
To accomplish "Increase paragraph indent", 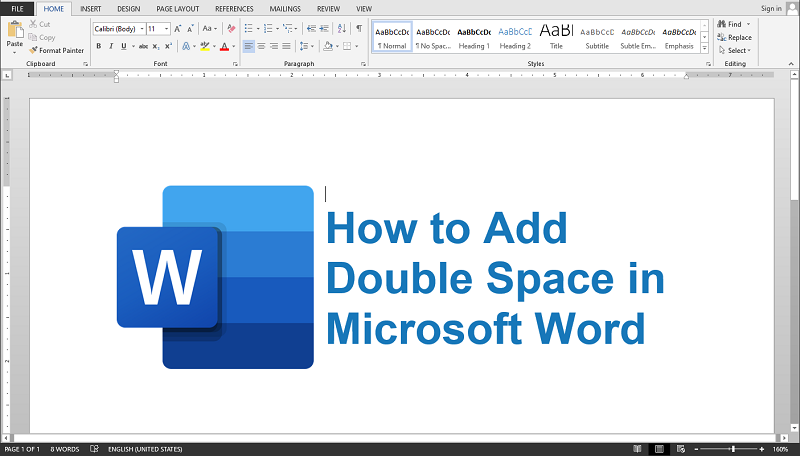I will 324,29.
